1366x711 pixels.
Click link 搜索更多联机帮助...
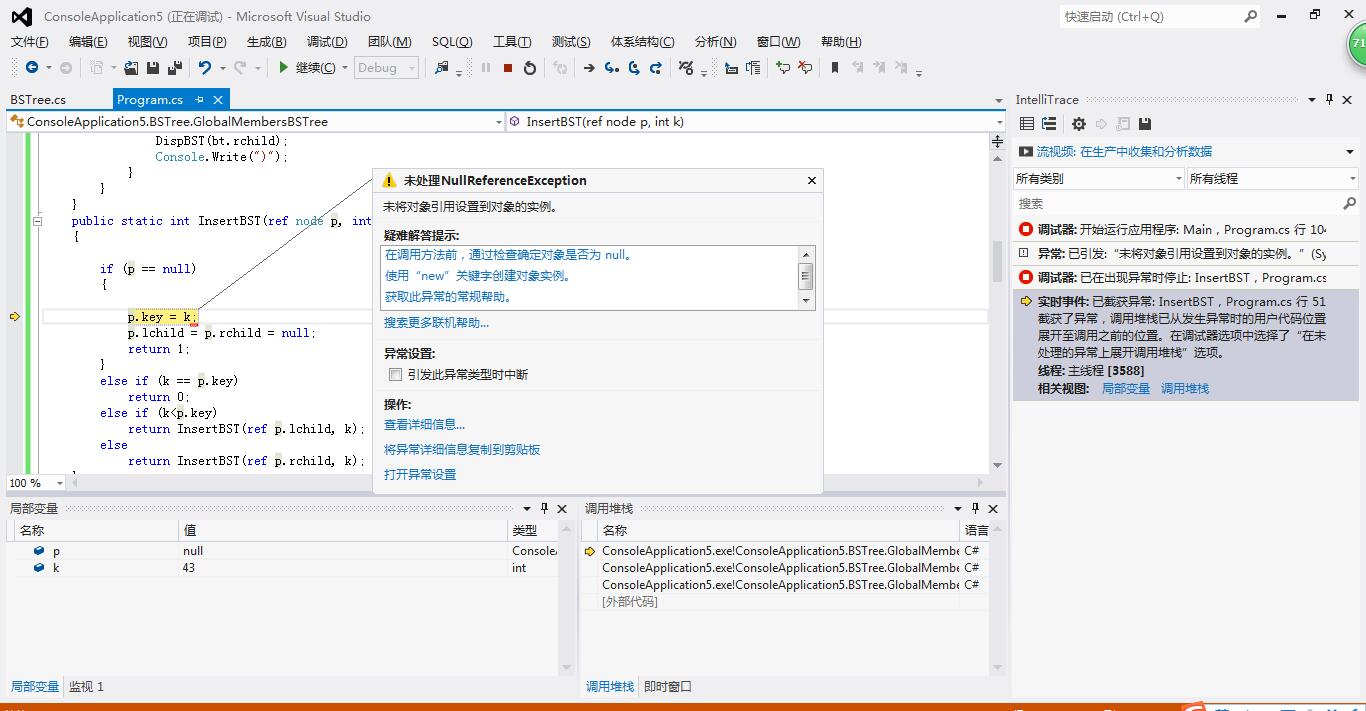pos(437,323)
